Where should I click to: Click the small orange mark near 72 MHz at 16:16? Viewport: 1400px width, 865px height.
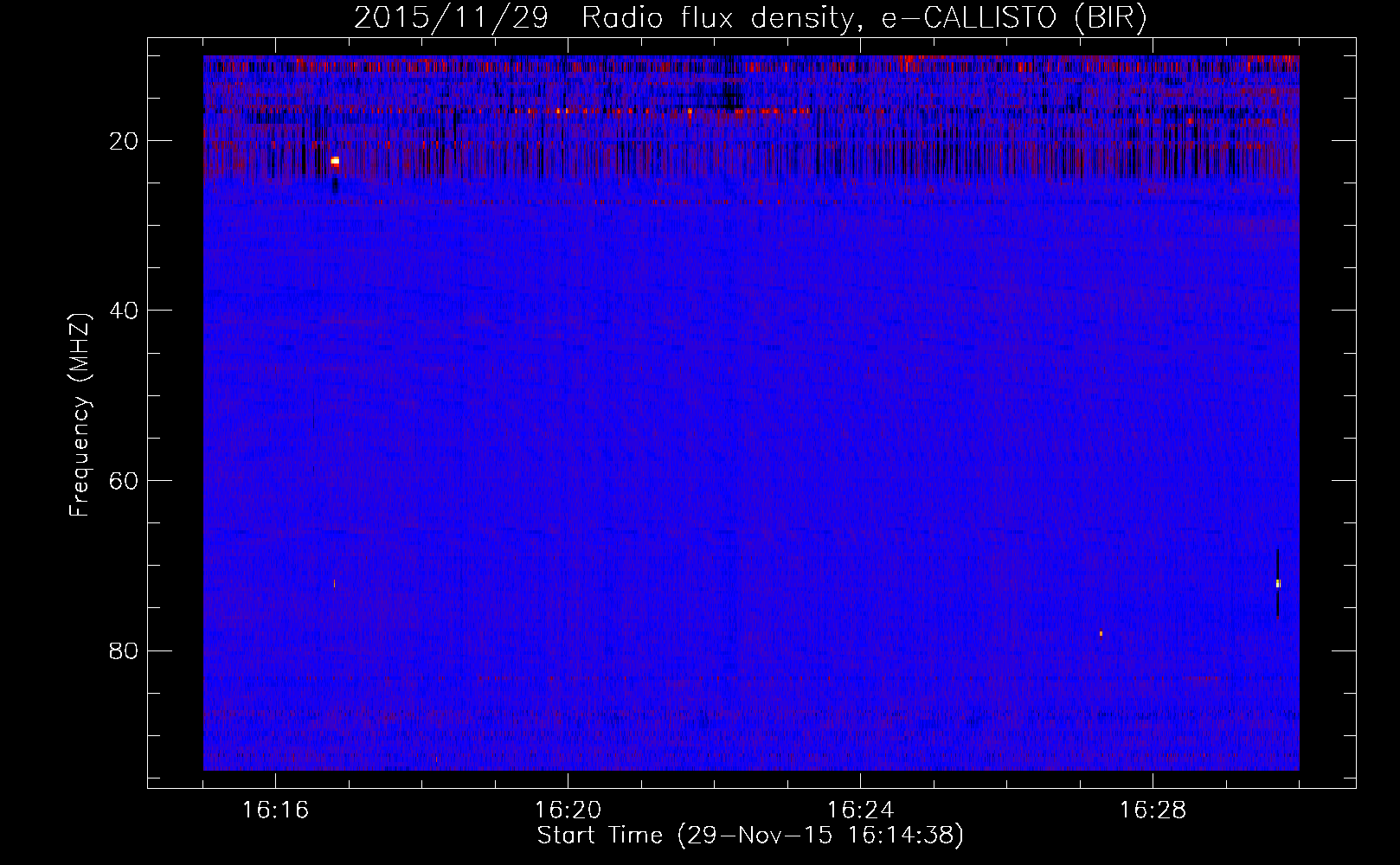(334, 584)
